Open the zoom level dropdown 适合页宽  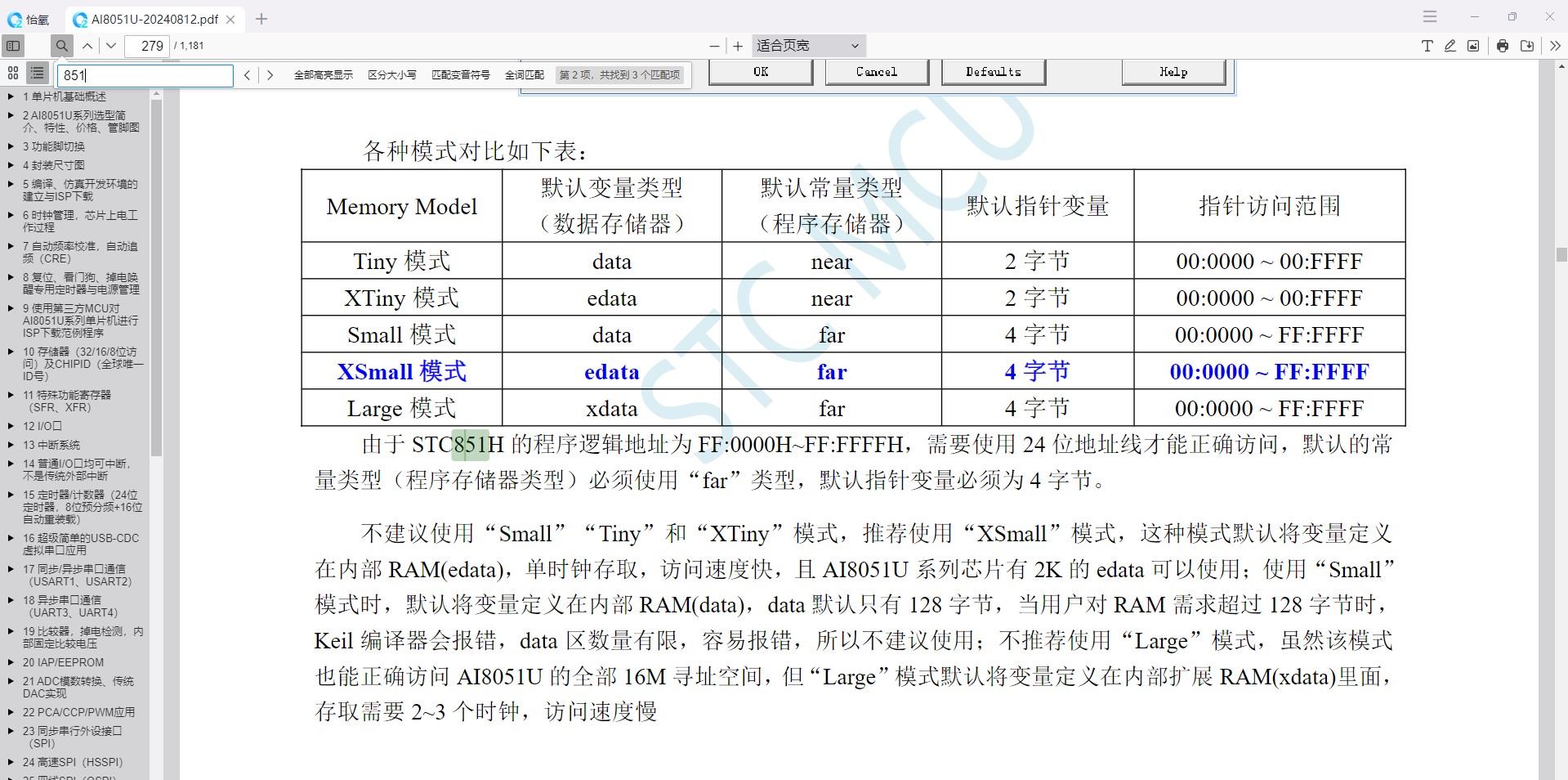(x=807, y=46)
